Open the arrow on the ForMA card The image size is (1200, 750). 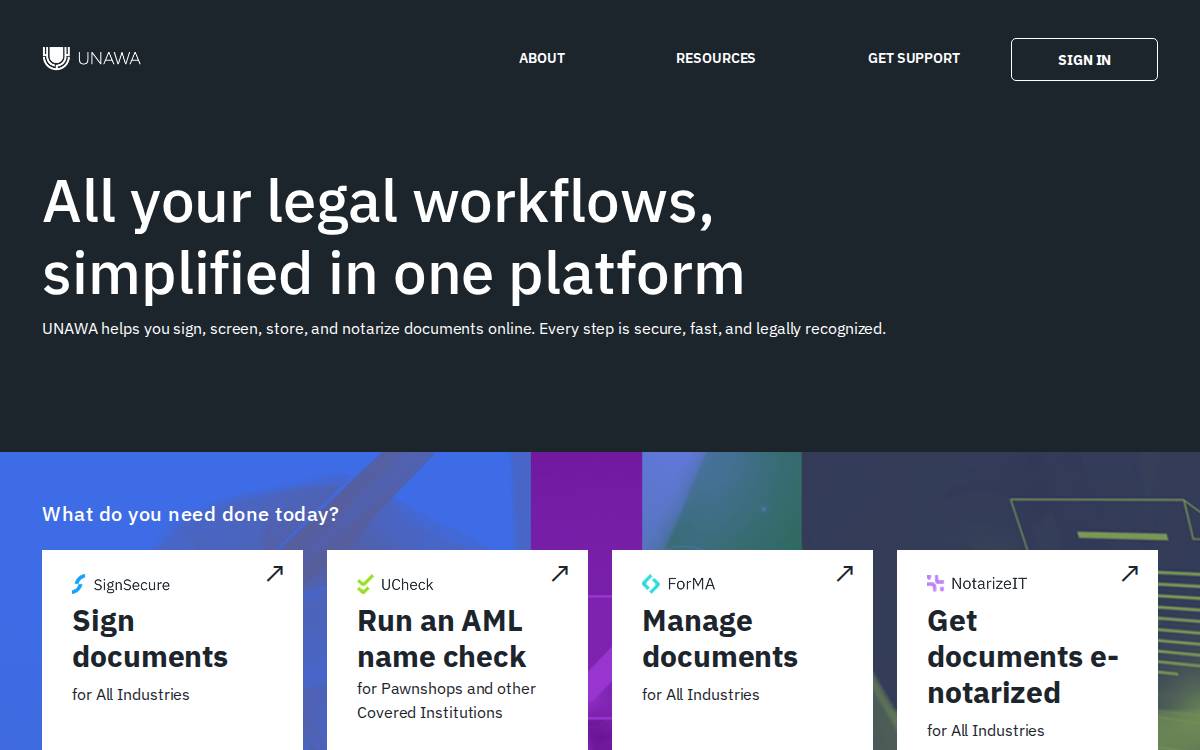click(x=844, y=573)
